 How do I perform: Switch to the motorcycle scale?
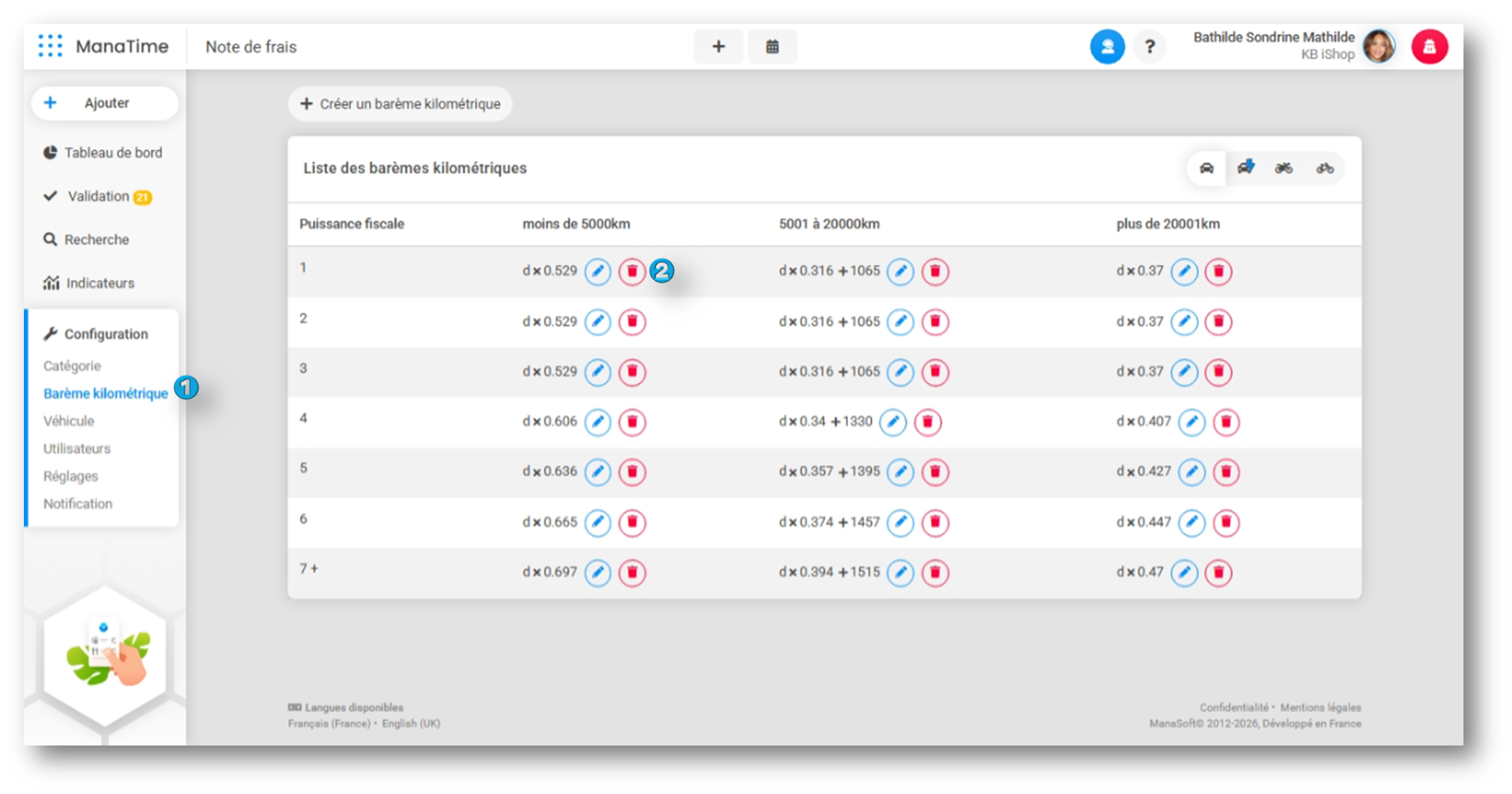(1284, 168)
